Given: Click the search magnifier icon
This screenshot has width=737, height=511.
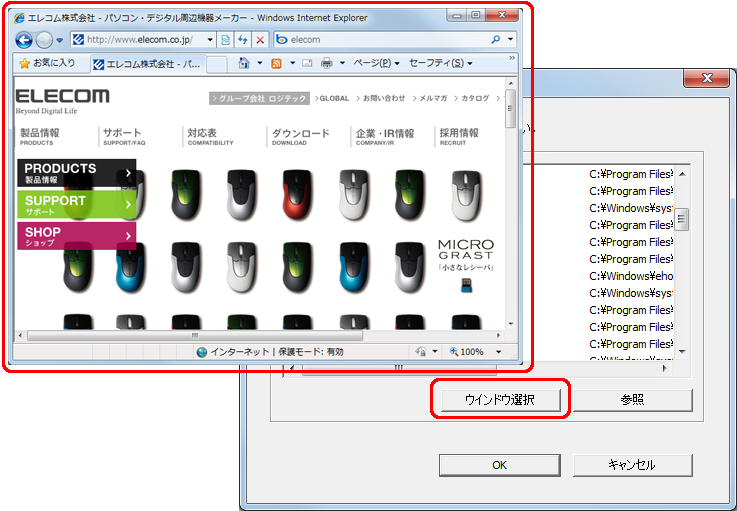Looking at the screenshot, I should (x=495, y=39).
